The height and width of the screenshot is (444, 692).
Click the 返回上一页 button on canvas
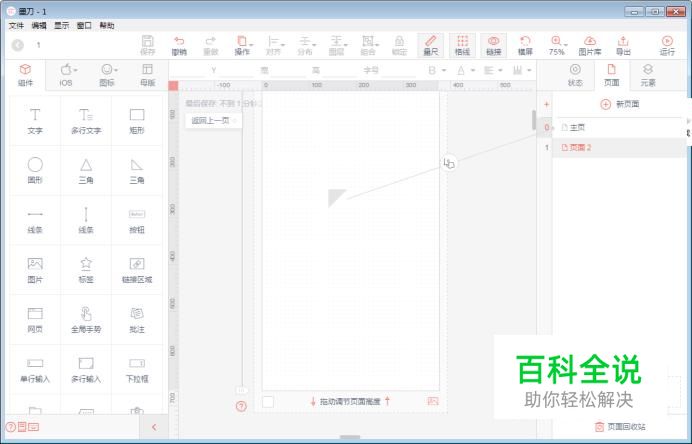(x=214, y=120)
